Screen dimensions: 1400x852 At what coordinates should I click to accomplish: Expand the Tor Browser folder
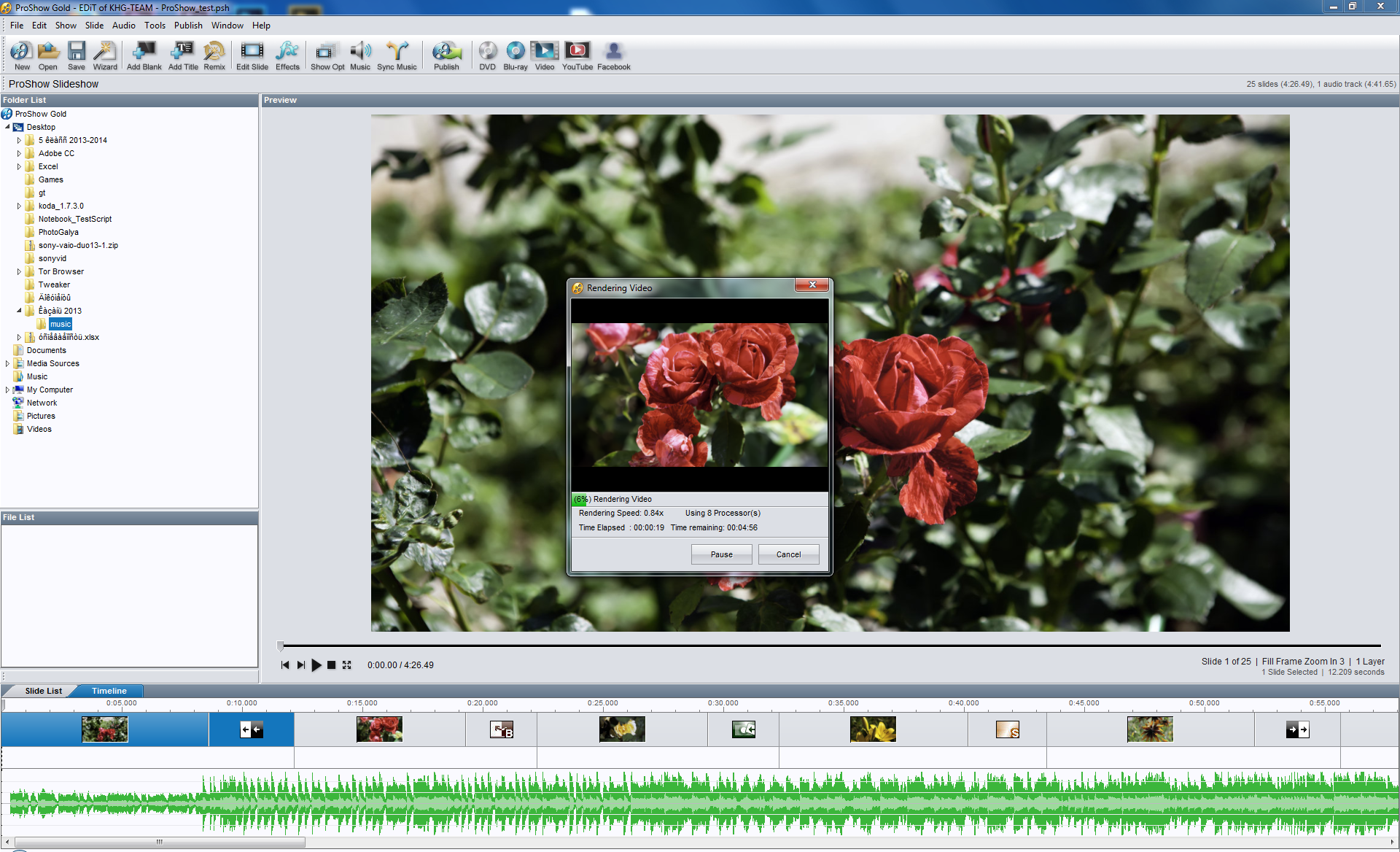pos(19,272)
